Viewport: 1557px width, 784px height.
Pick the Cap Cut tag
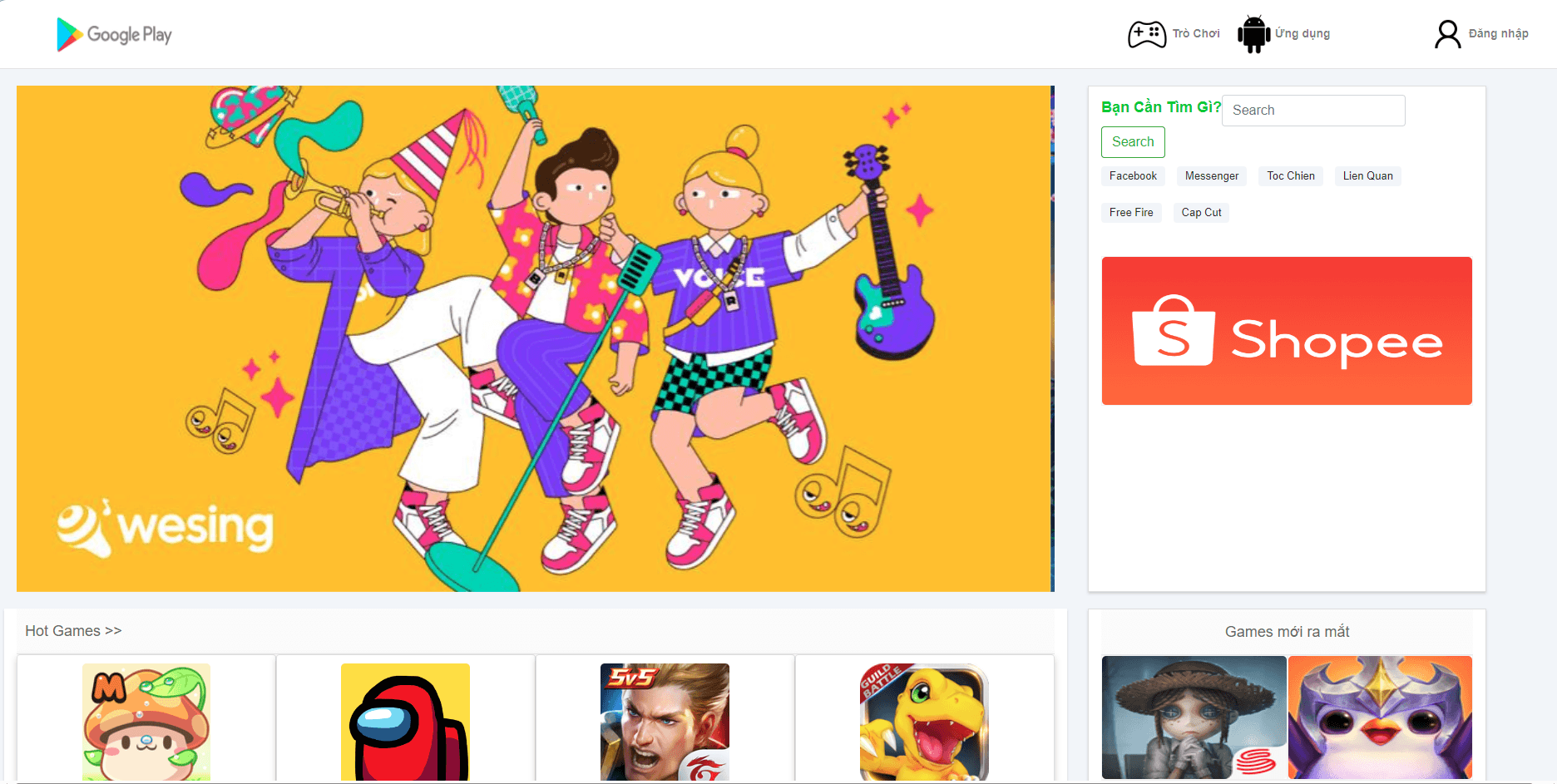(x=1202, y=213)
